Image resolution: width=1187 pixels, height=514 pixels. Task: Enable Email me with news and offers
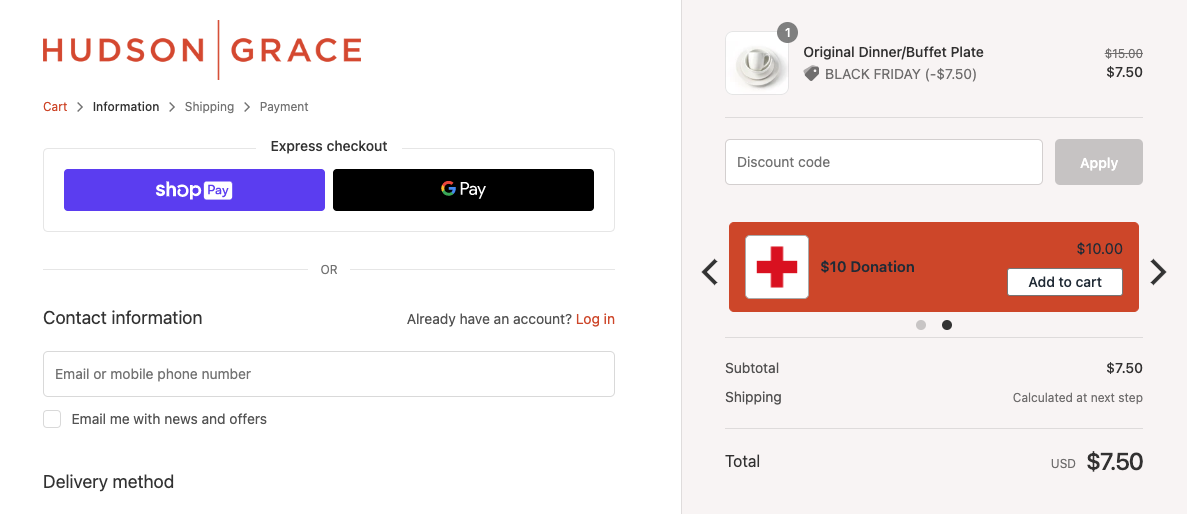52,419
